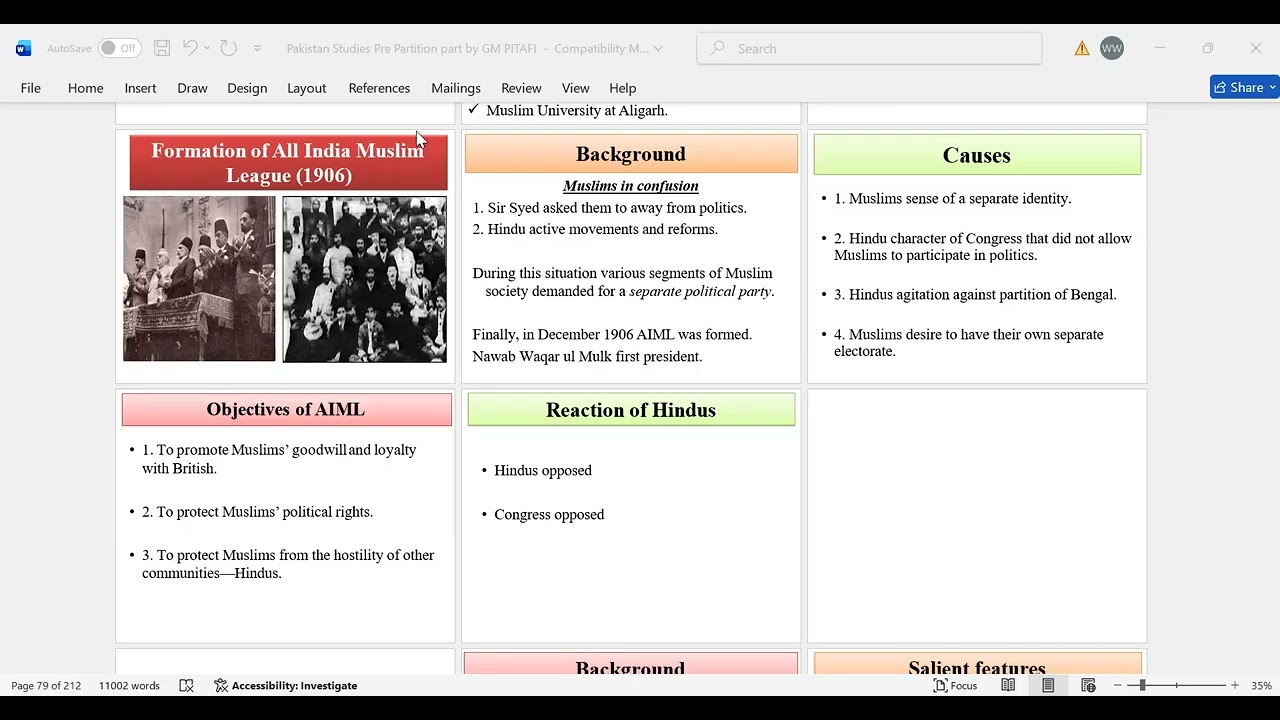Click 'Hindu active movements and reforms' line
The image size is (1280, 720).
tap(595, 229)
